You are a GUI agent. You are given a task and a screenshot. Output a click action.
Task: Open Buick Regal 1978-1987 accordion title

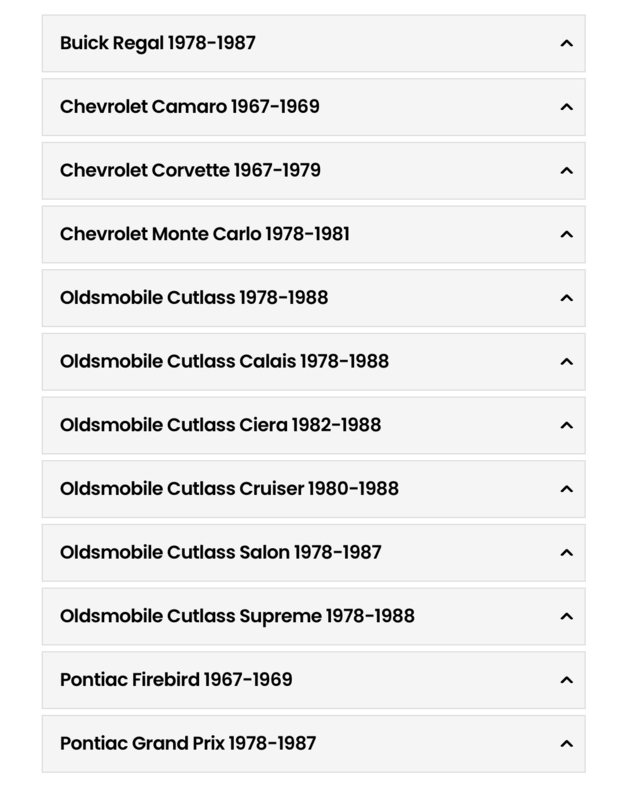158,43
